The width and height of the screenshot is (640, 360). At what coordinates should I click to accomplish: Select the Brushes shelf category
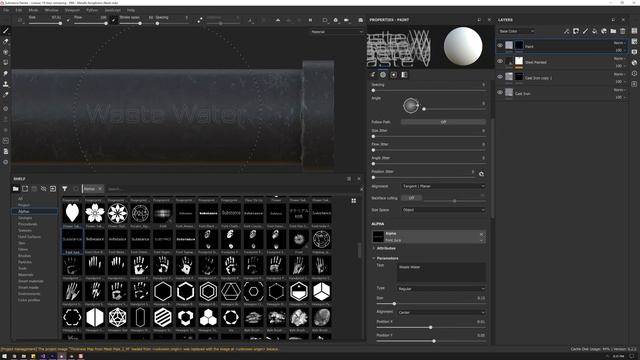[24, 256]
